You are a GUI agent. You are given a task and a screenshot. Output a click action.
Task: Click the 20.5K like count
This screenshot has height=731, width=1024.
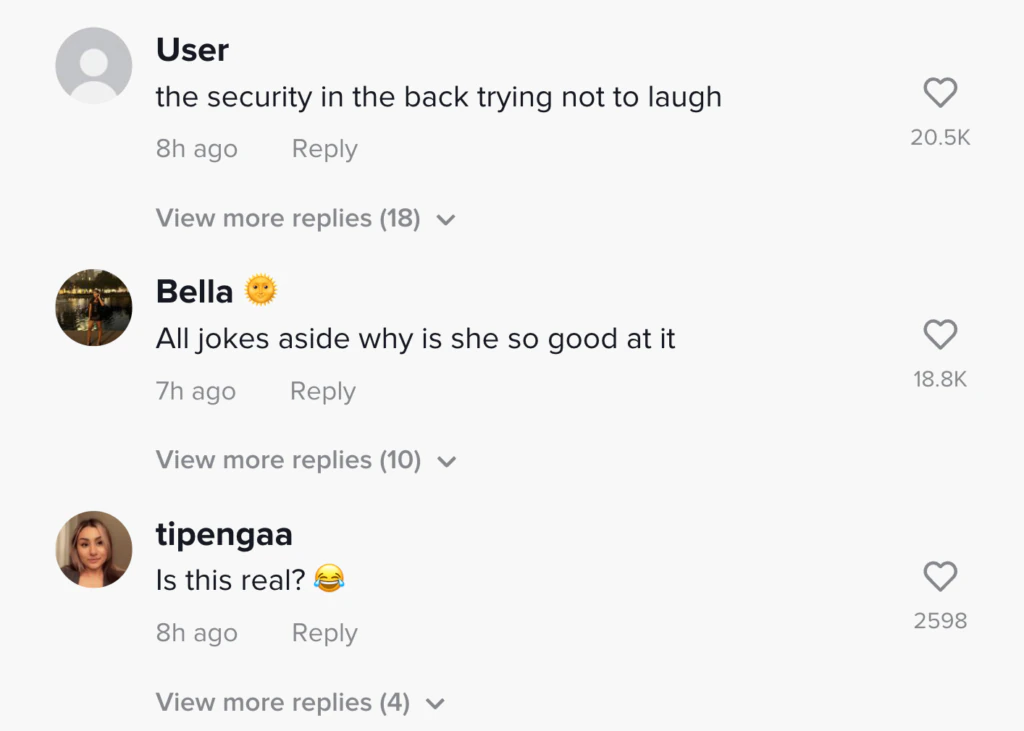940,138
